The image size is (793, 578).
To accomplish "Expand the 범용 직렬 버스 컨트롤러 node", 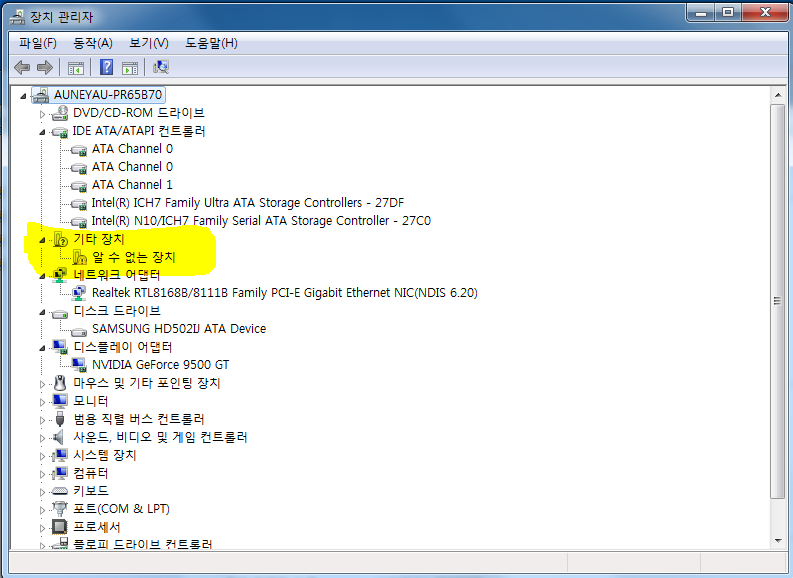I will (x=42, y=420).
